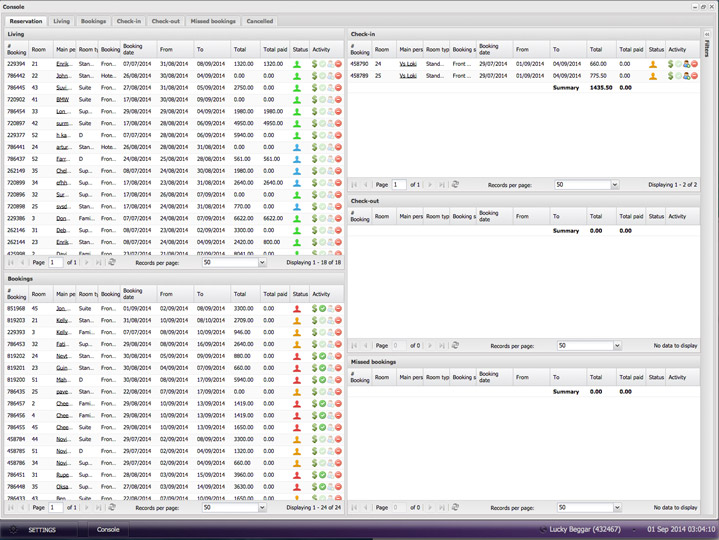Click the green status icon of booking 720902
Image resolution: width=719 pixels, height=540 pixels.
297,99
